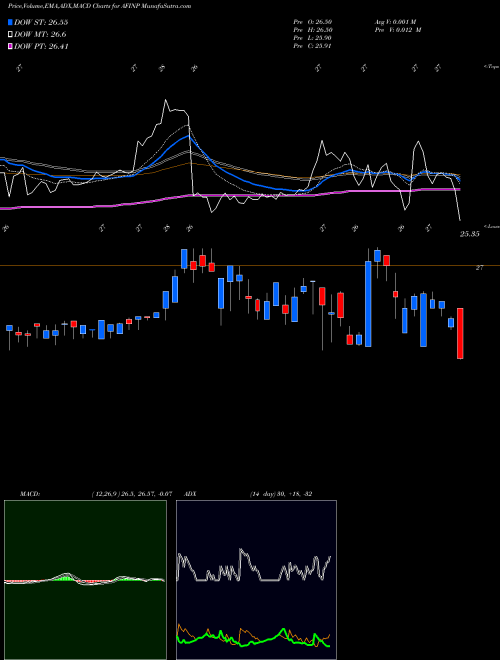Open the ADX indicator chart panel
This screenshot has height=660, width=500.
[256, 580]
